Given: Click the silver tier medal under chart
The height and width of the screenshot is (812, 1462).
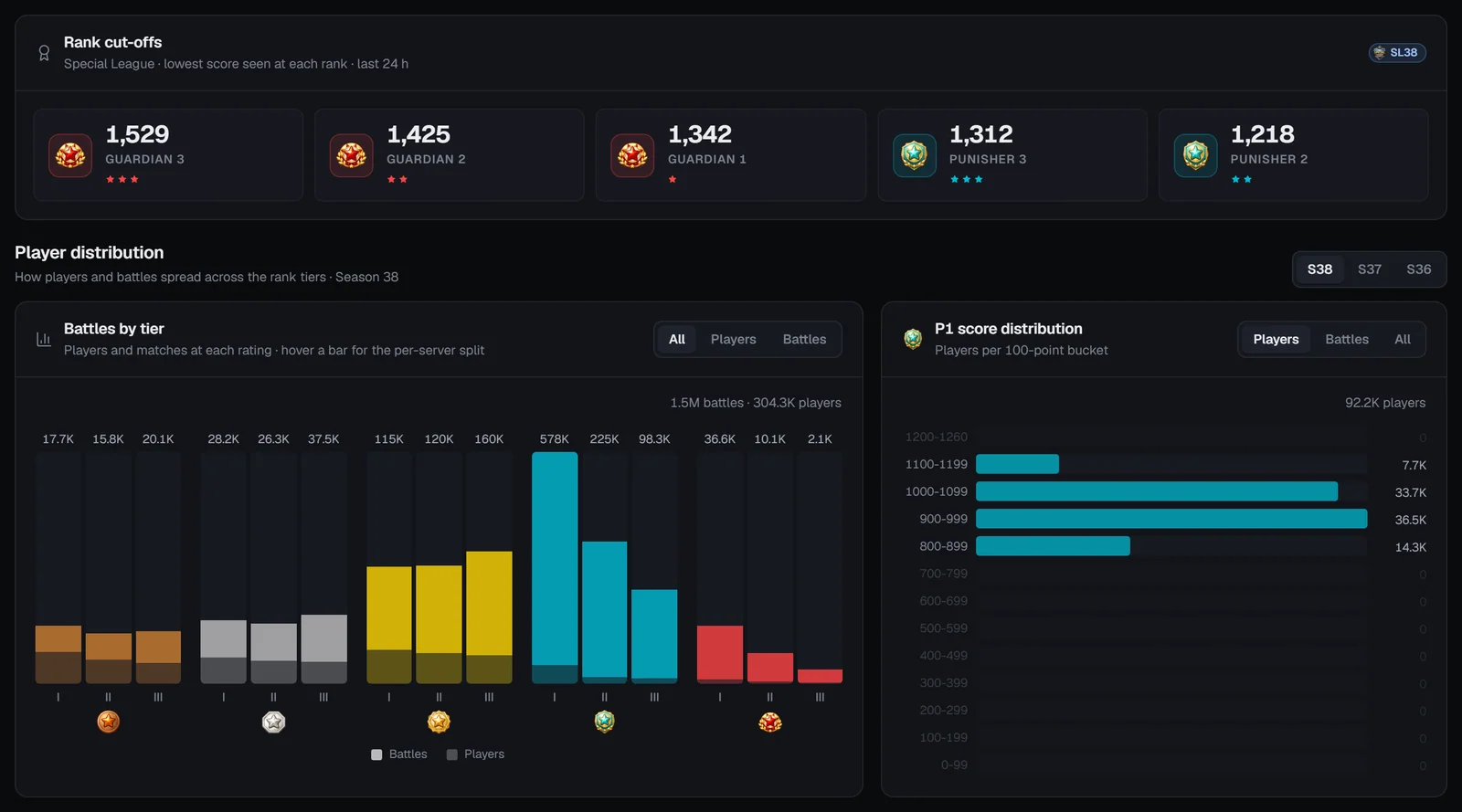Looking at the screenshot, I should coord(274,722).
